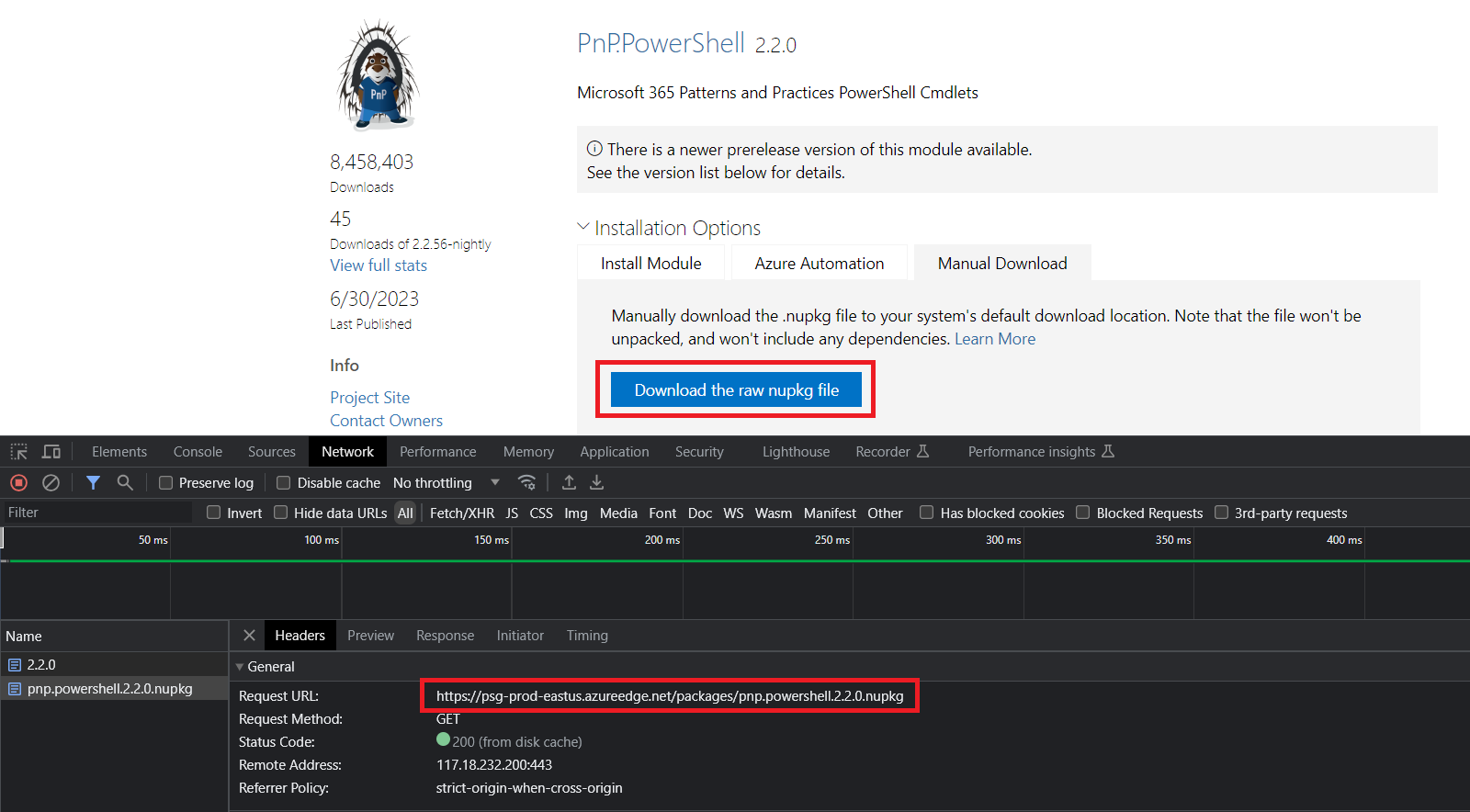Click the Import HAR upload icon
This screenshot has width=1470, height=812.
pyautogui.click(x=569, y=482)
